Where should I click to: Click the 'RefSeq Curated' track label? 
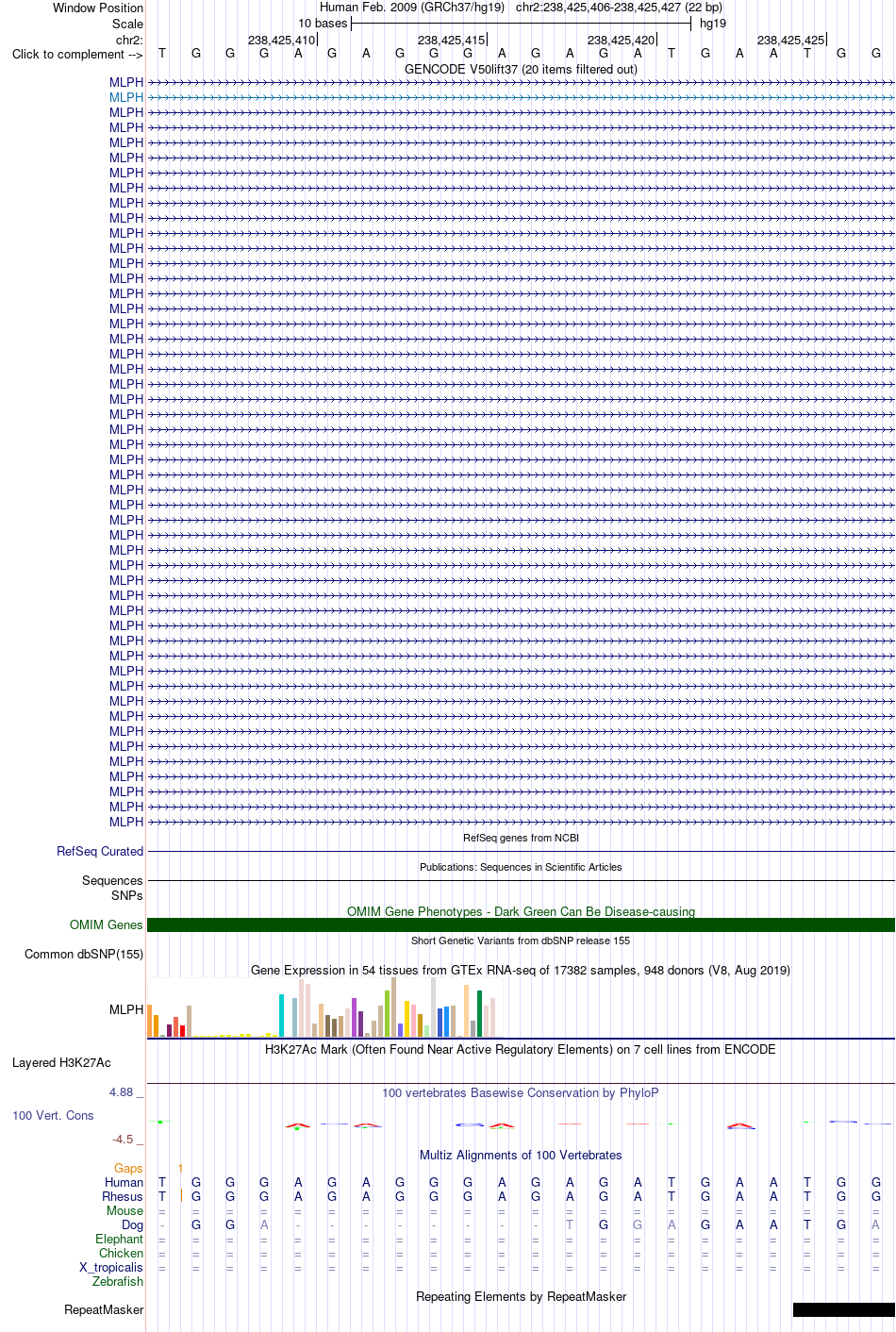pyautogui.click(x=100, y=851)
